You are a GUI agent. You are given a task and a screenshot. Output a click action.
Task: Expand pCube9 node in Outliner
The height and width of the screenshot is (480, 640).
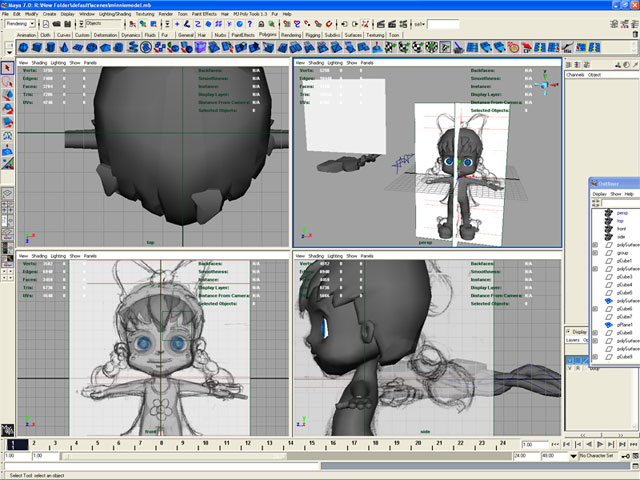pyautogui.click(x=595, y=357)
